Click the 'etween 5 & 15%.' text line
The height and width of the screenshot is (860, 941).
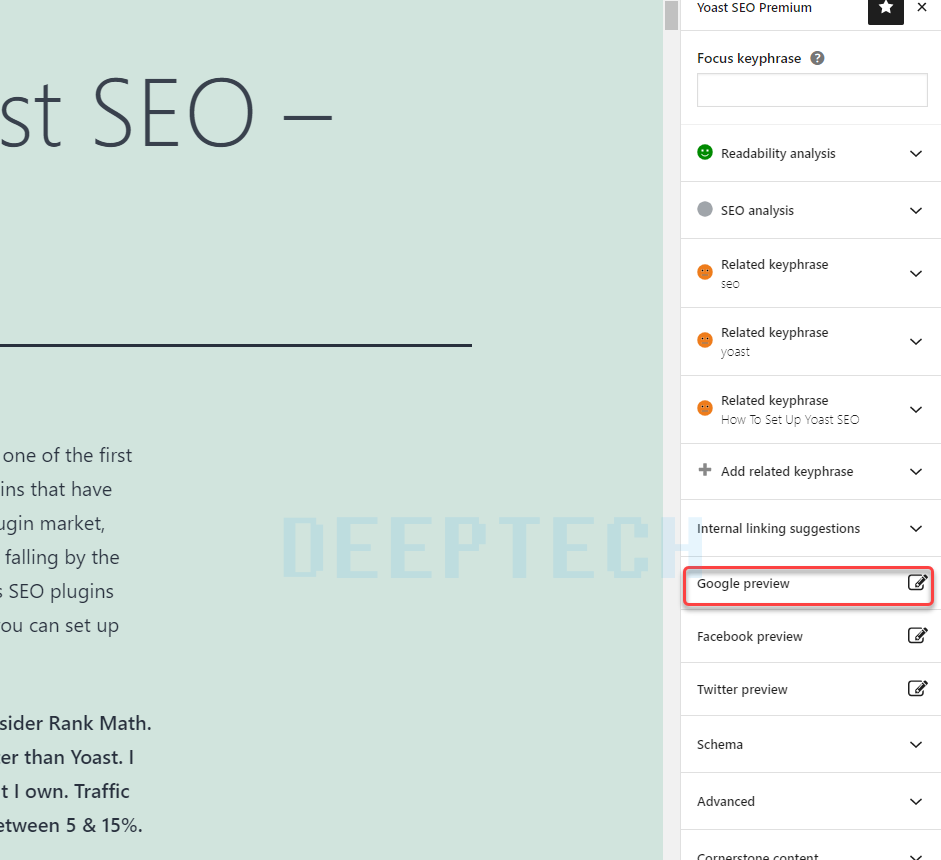(x=71, y=826)
